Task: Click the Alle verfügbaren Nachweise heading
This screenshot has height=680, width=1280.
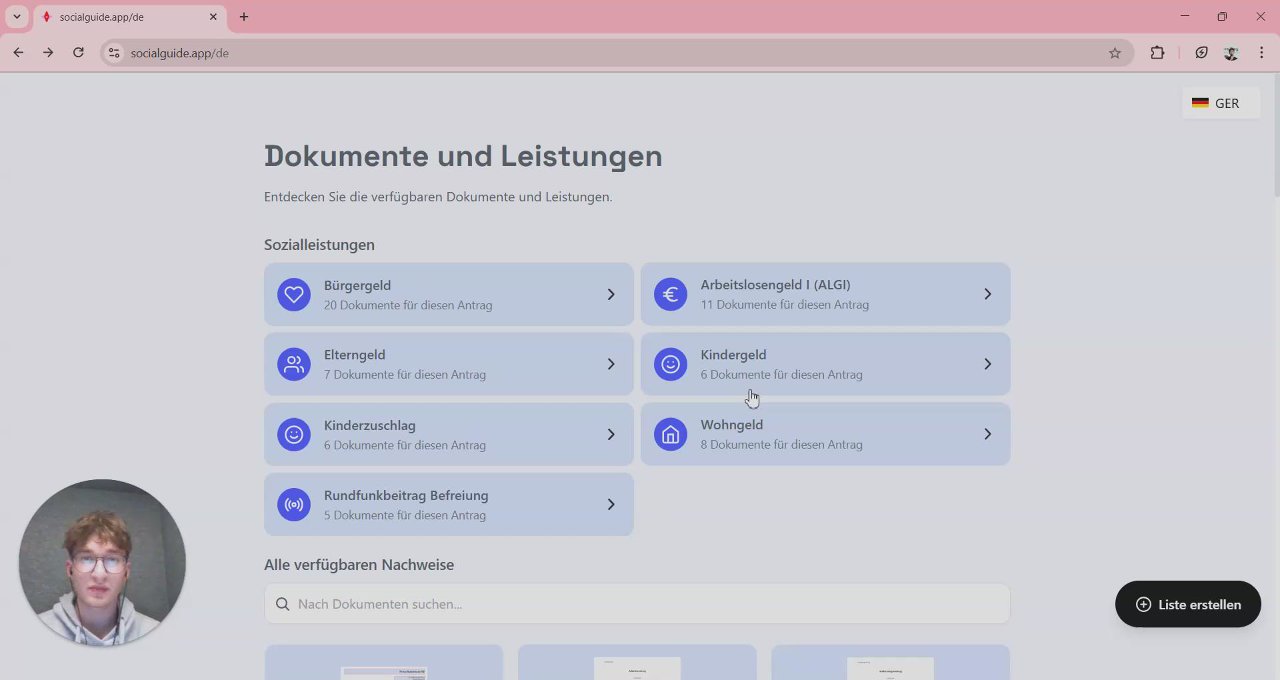Action: pyautogui.click(x=359, y=565)
